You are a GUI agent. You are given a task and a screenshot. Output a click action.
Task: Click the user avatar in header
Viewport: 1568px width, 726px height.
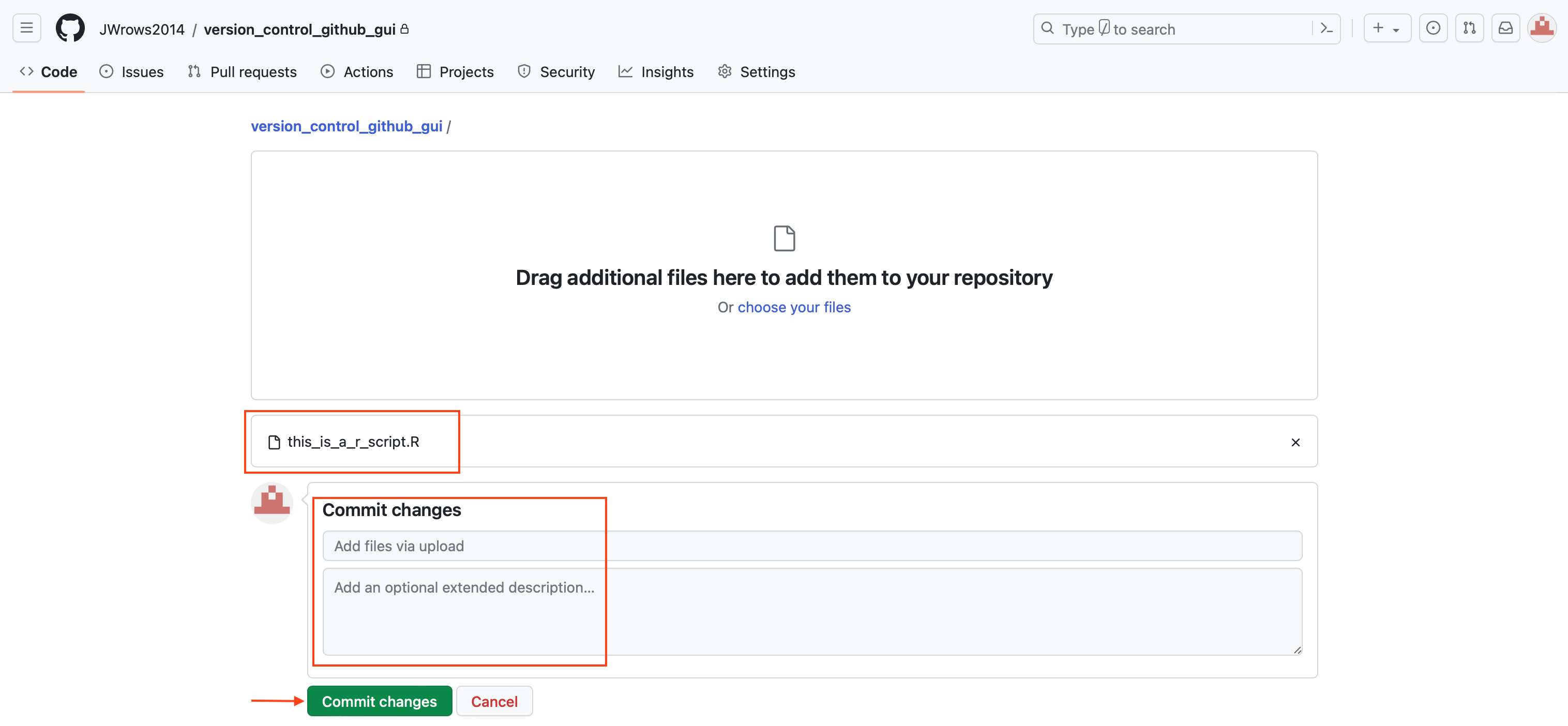pos(1542,28)
